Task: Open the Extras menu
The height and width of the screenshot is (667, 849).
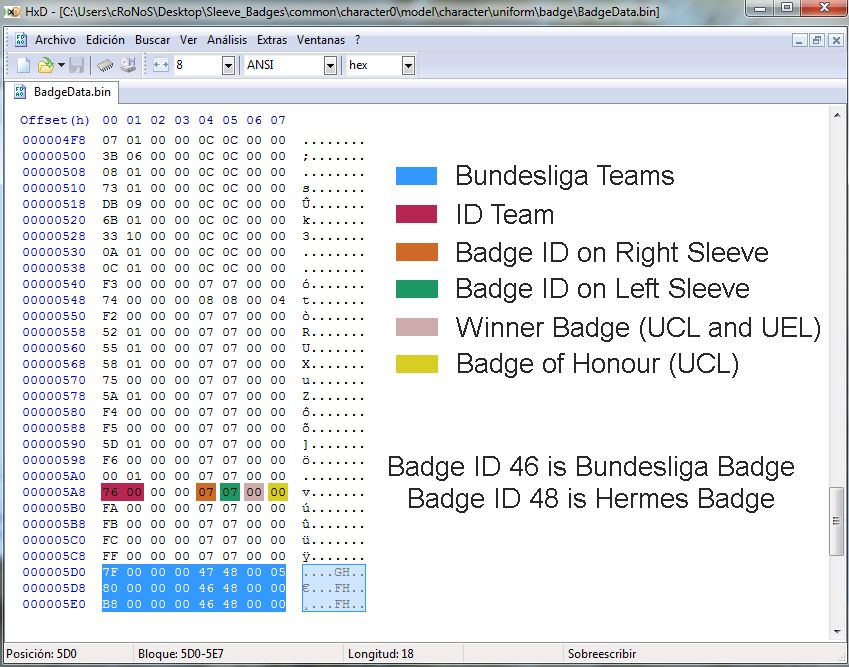Action: click(271, 40)
